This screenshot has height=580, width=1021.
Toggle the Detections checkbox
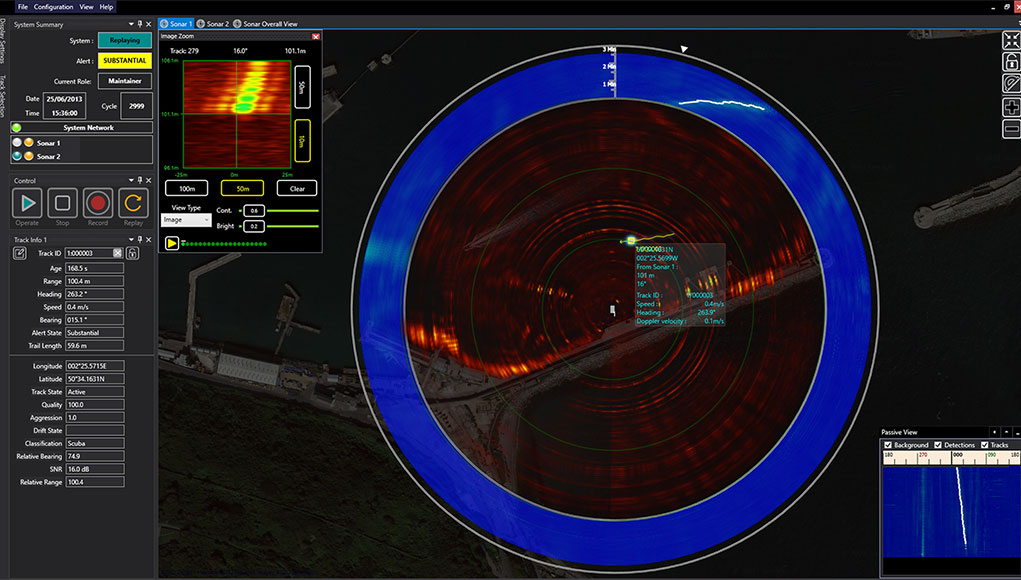point(938,445)
